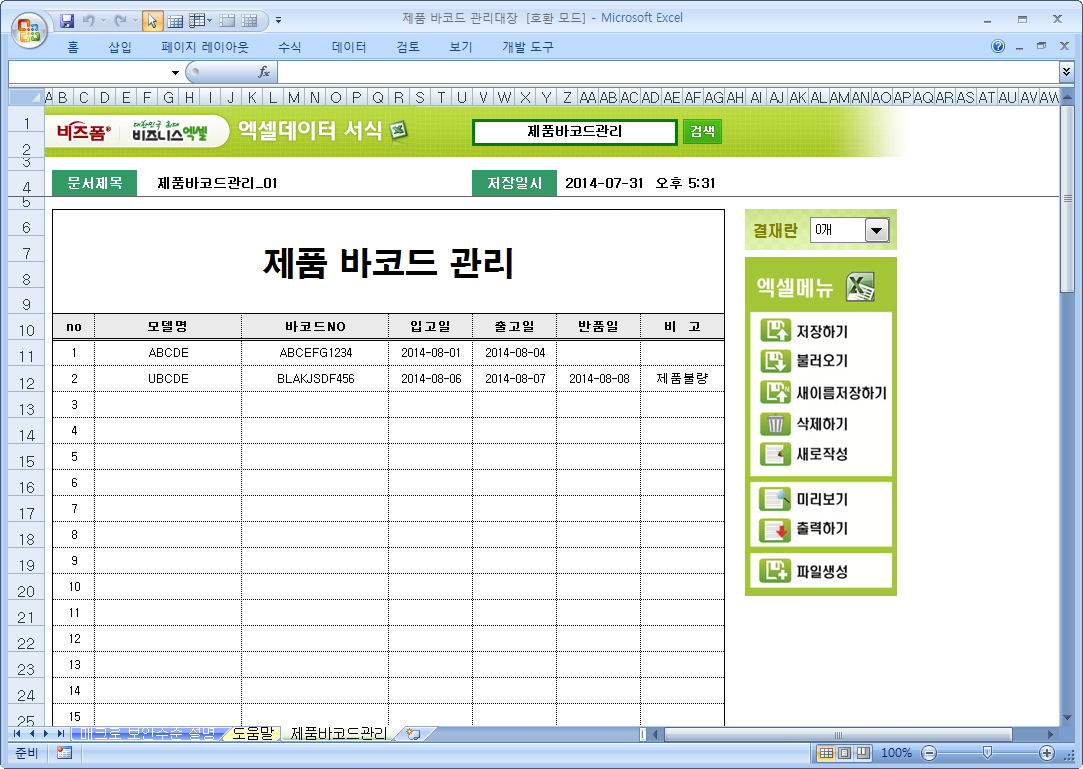The image size is (1083, 769).
Task: Click the 불러오기 load icon
Action: click(x=775, y=361)
